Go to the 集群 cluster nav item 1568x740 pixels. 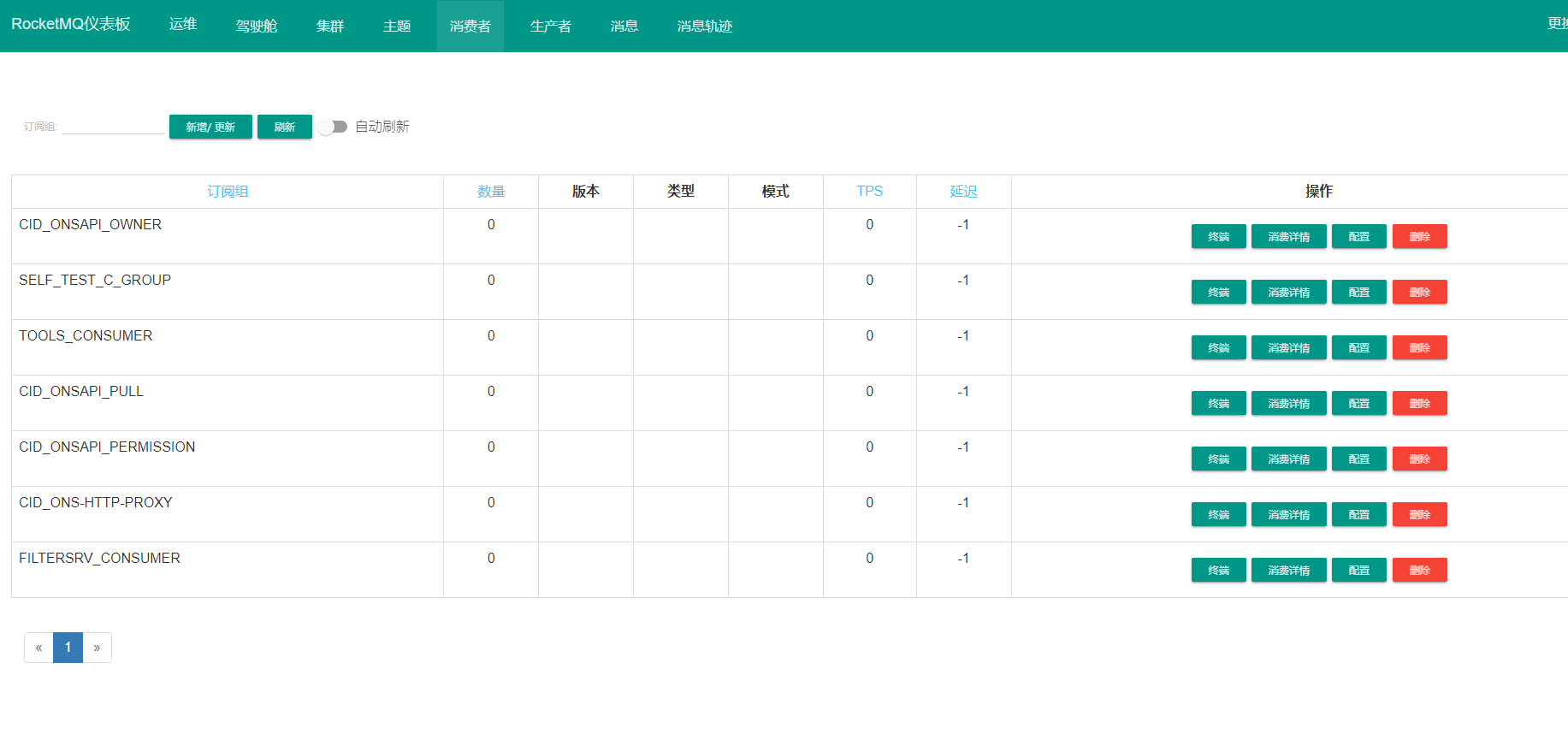(330, 27)
